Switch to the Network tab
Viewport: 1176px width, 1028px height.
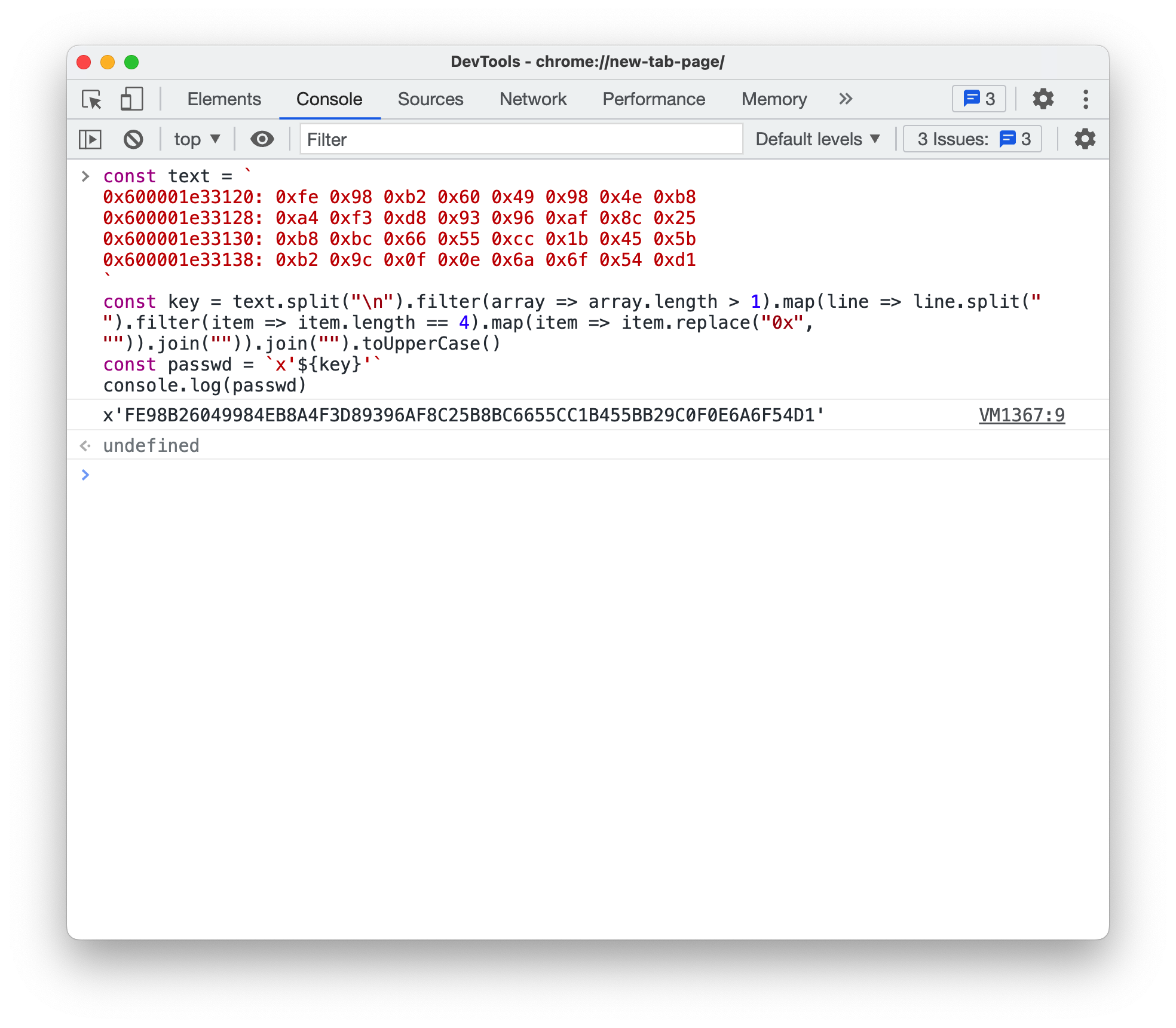(532, 99)
